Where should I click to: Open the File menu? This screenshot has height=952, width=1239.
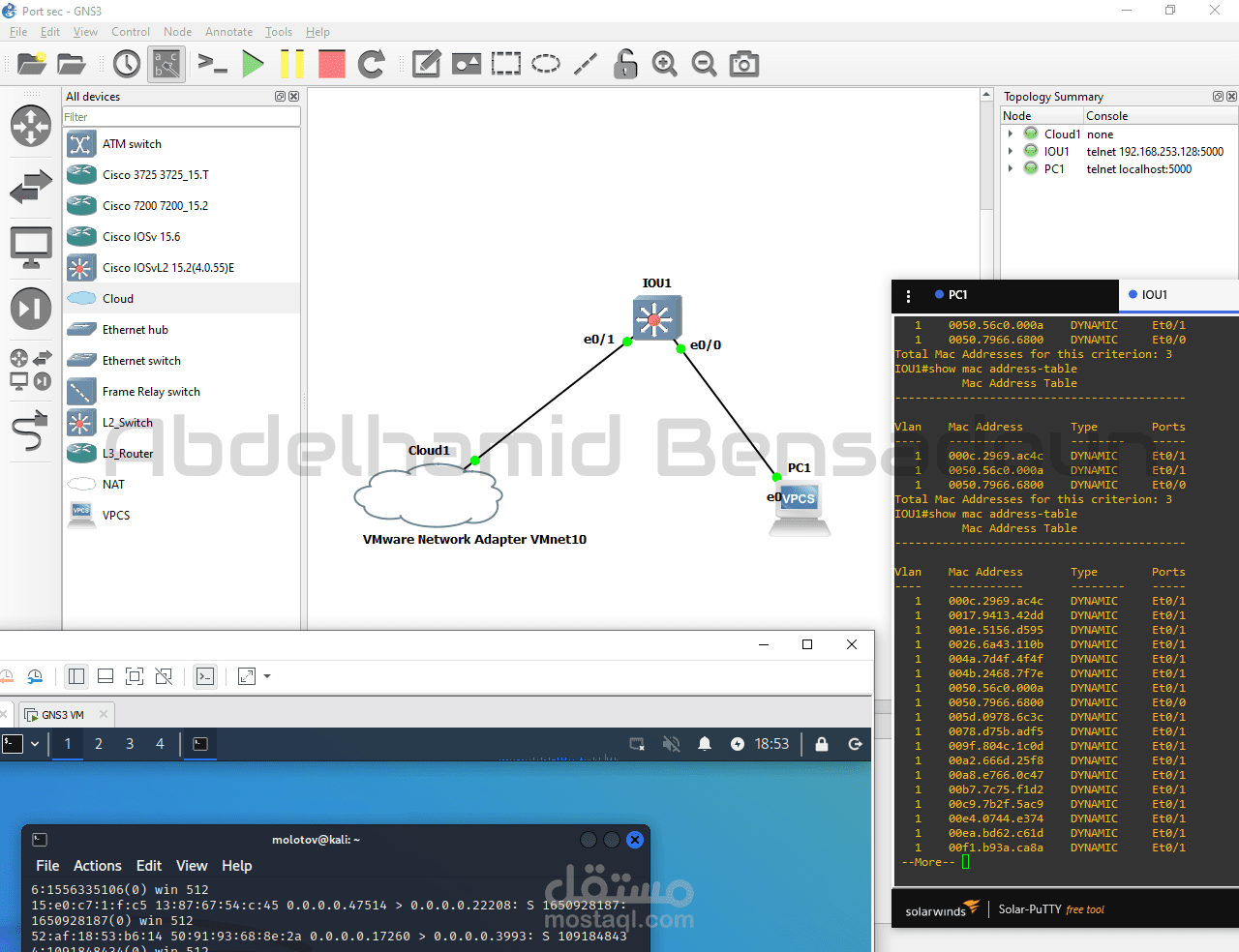coord(18,32)
